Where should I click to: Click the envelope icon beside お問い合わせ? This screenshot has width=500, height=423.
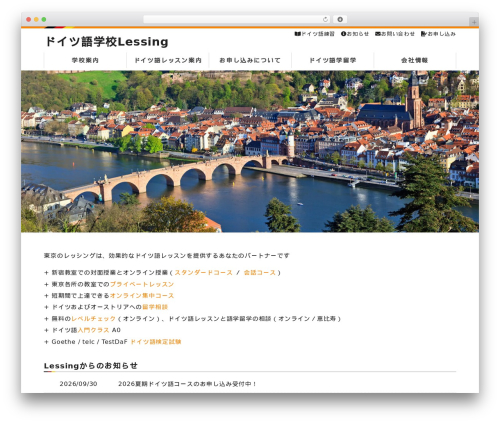378,34
